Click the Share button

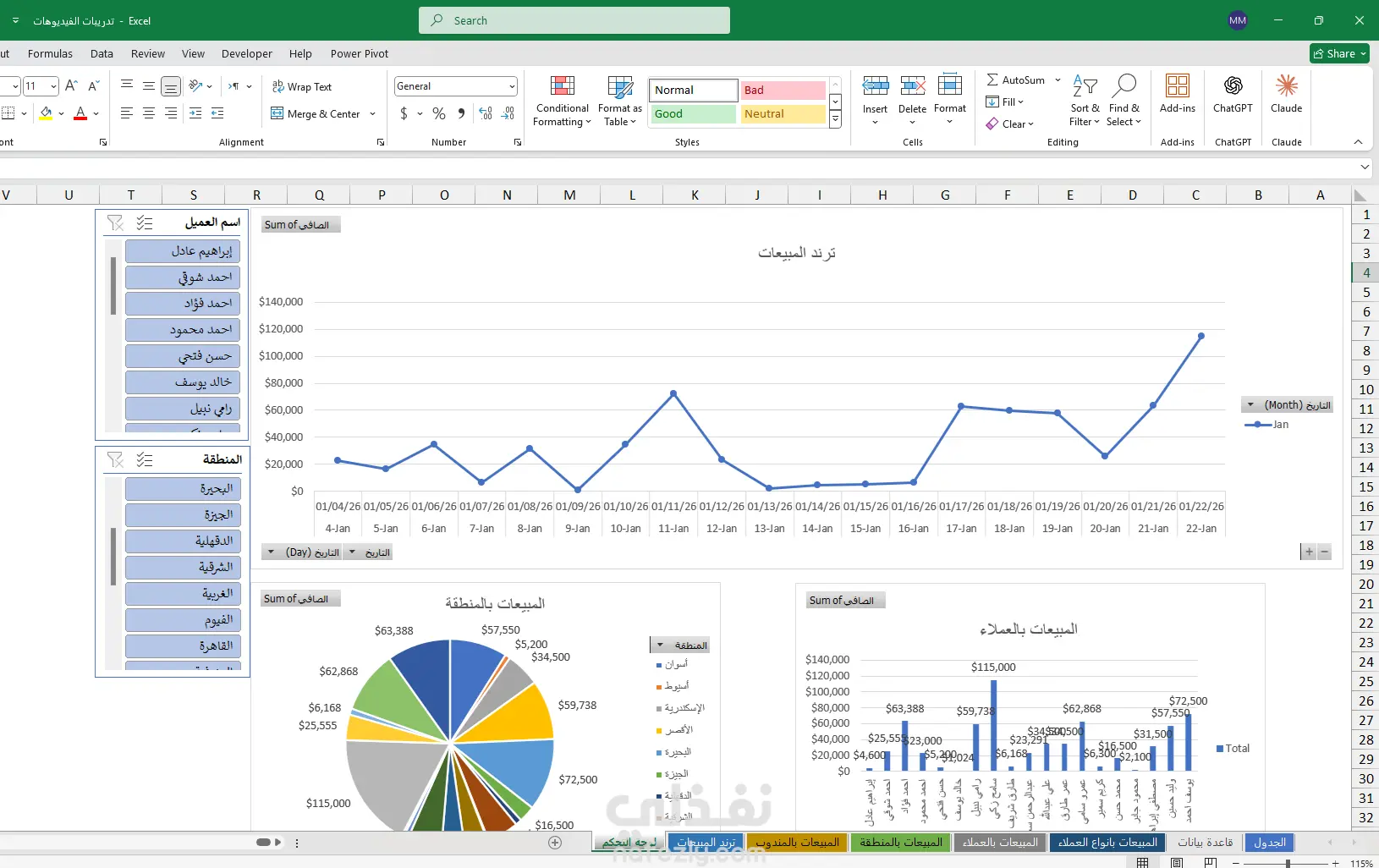click(1340, 53)
